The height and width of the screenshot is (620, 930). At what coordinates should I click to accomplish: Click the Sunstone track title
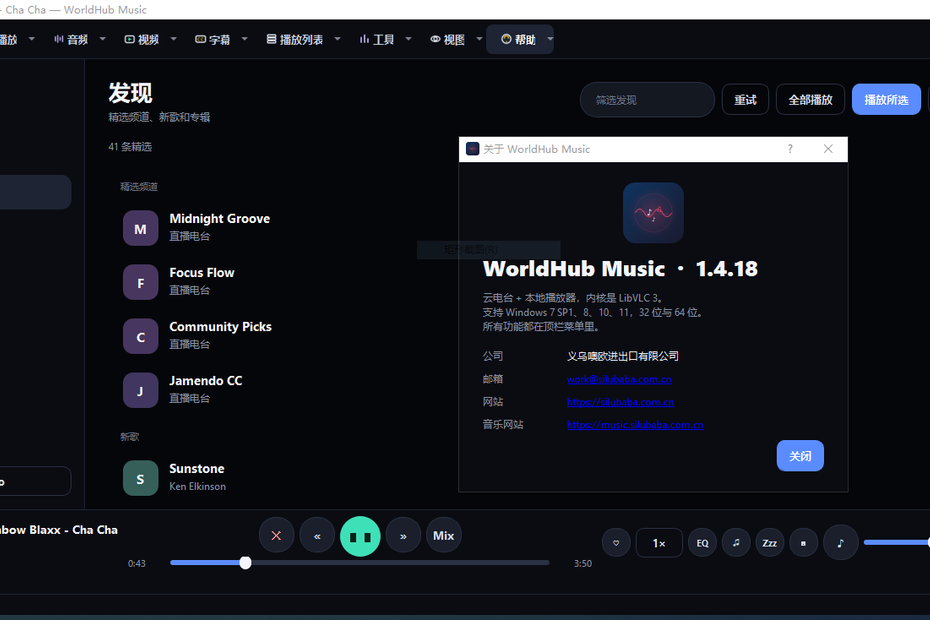(x=197, y=469)
